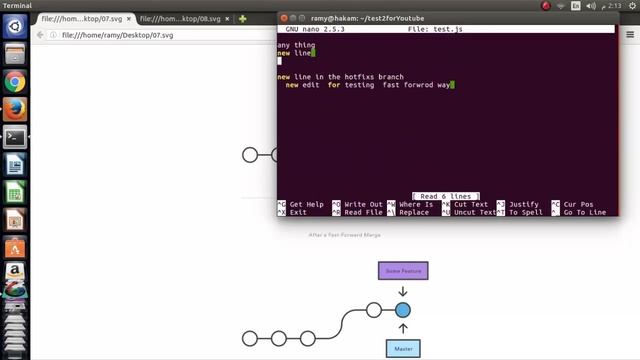Open the Files manager in dock

(15, 54)
